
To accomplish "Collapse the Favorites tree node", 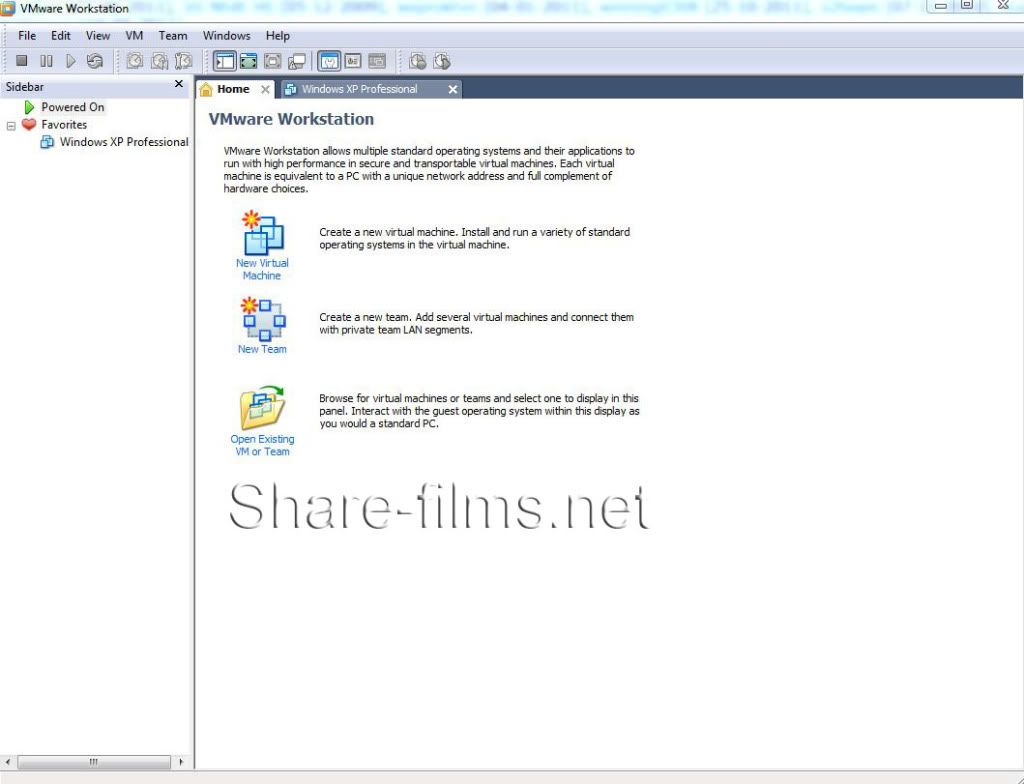I will [10, 125].
